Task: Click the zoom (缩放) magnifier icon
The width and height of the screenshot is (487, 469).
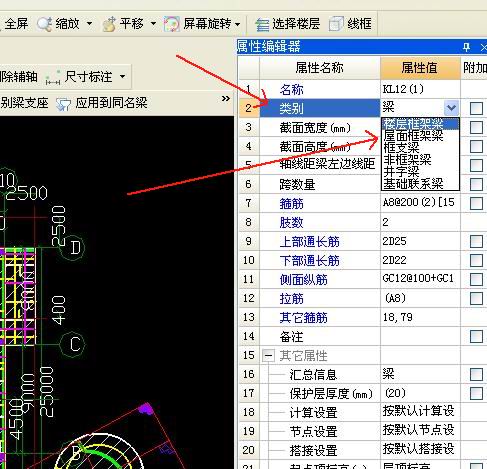Action: (x=45, y=24)
